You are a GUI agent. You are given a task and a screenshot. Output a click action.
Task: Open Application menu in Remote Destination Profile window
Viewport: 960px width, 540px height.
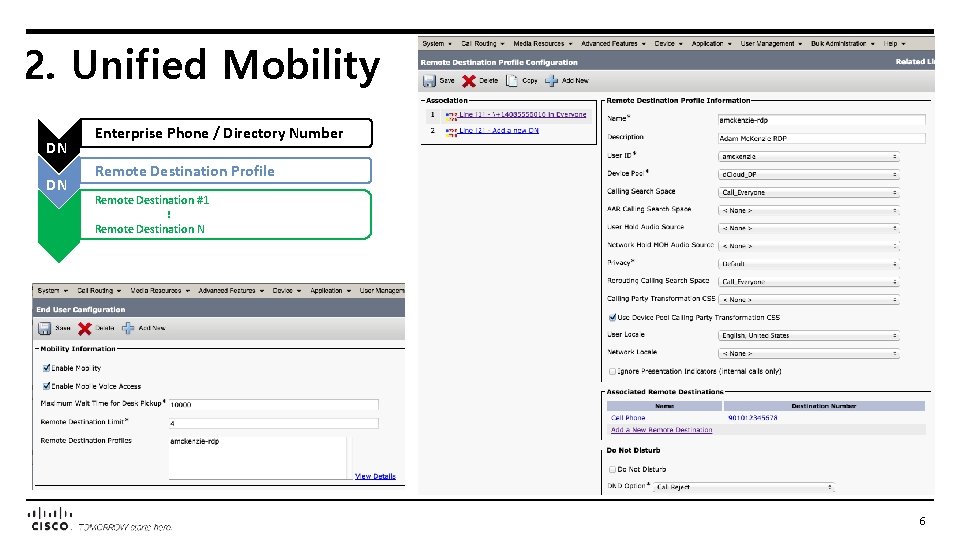(x=711, y=44)
